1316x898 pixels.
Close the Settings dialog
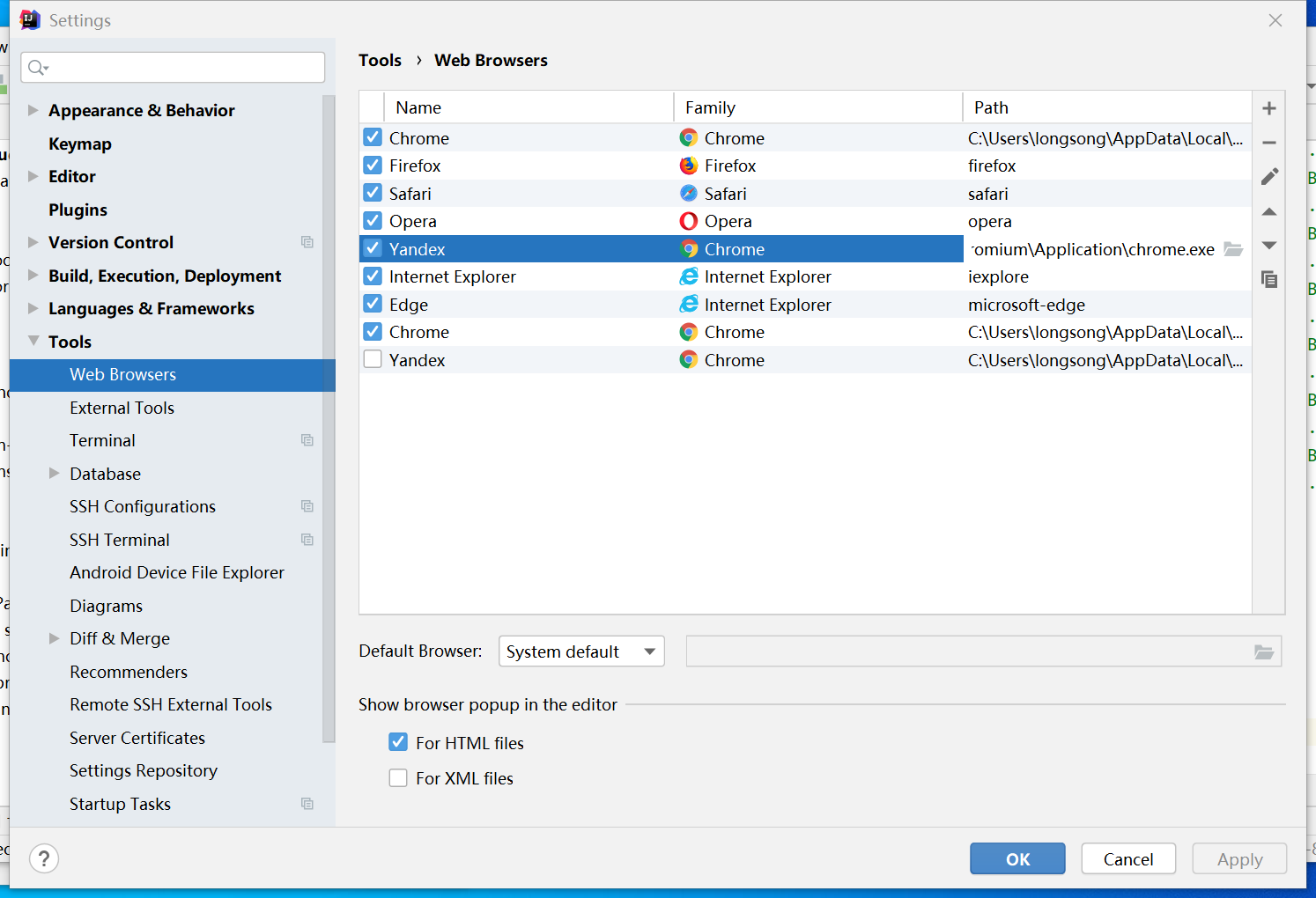(1275, 20)
